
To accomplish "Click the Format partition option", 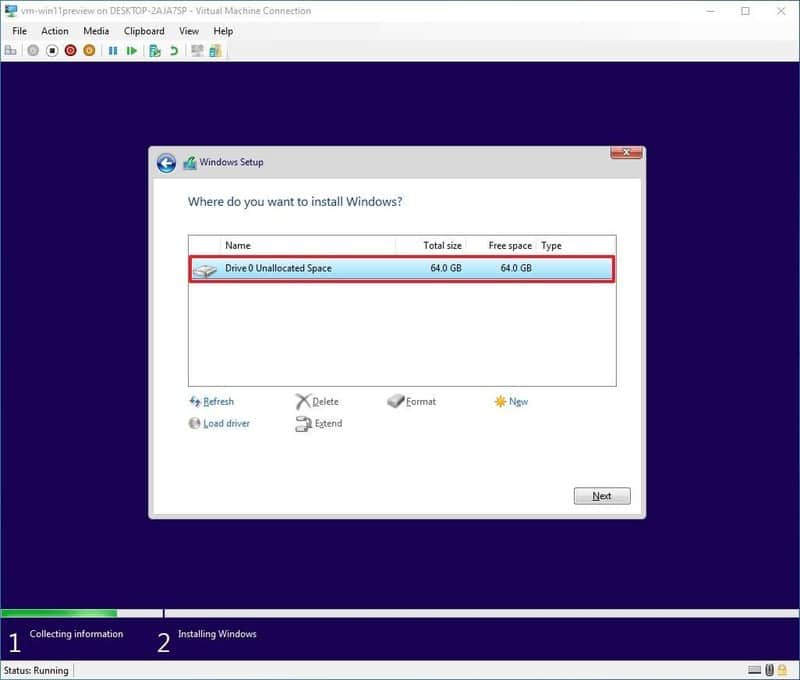I will (x=412, y=401).
